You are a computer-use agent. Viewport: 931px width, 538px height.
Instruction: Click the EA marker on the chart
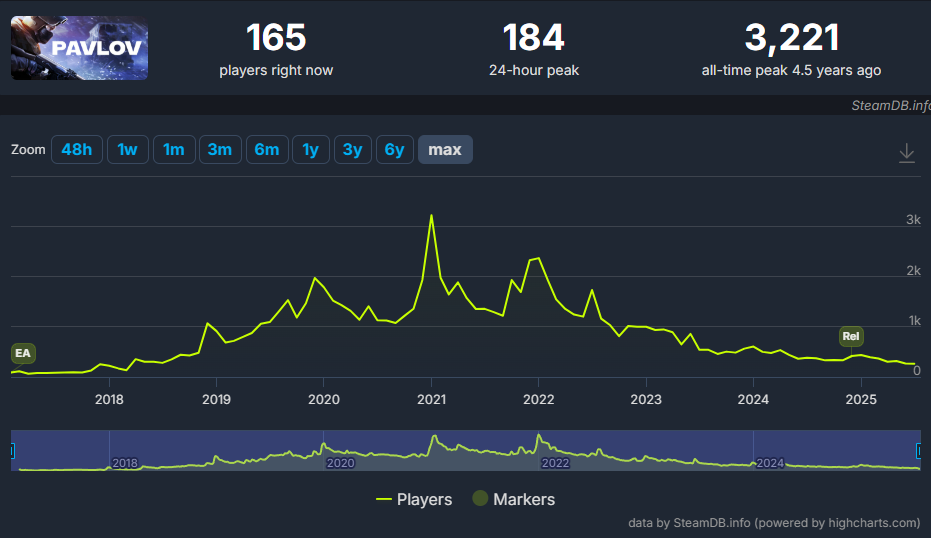tap(23, 353)
